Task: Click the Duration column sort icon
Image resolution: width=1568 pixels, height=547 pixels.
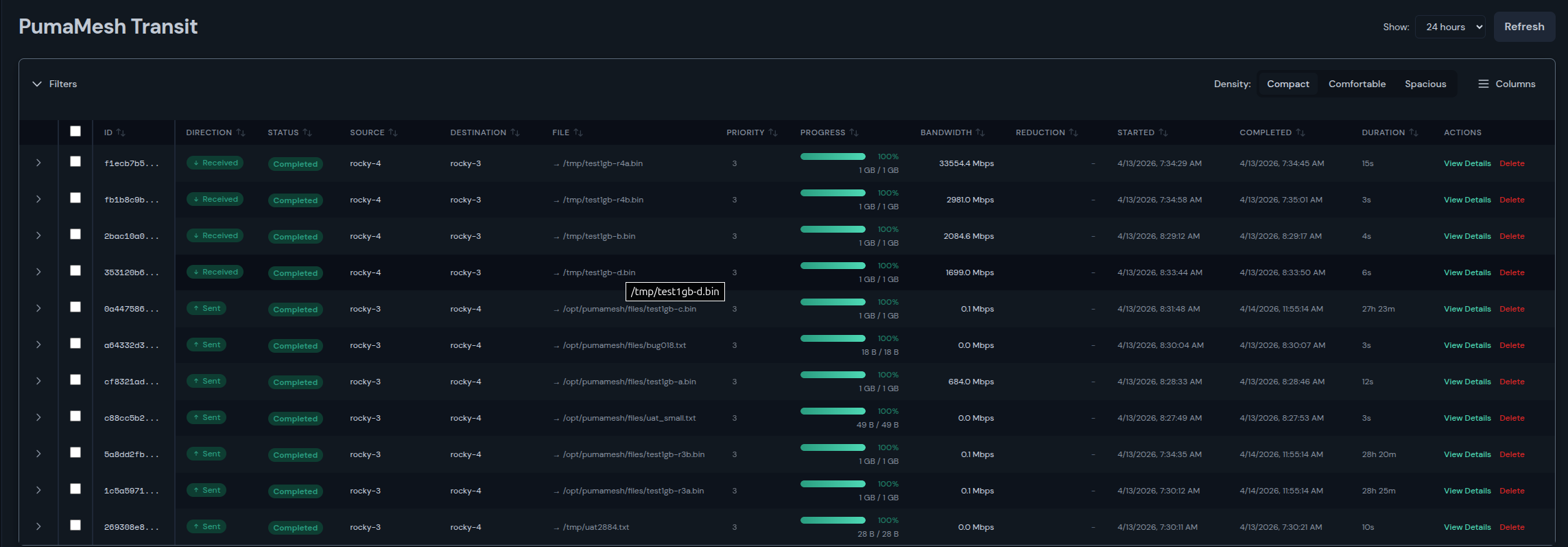Action: [x=1413, y=132]
